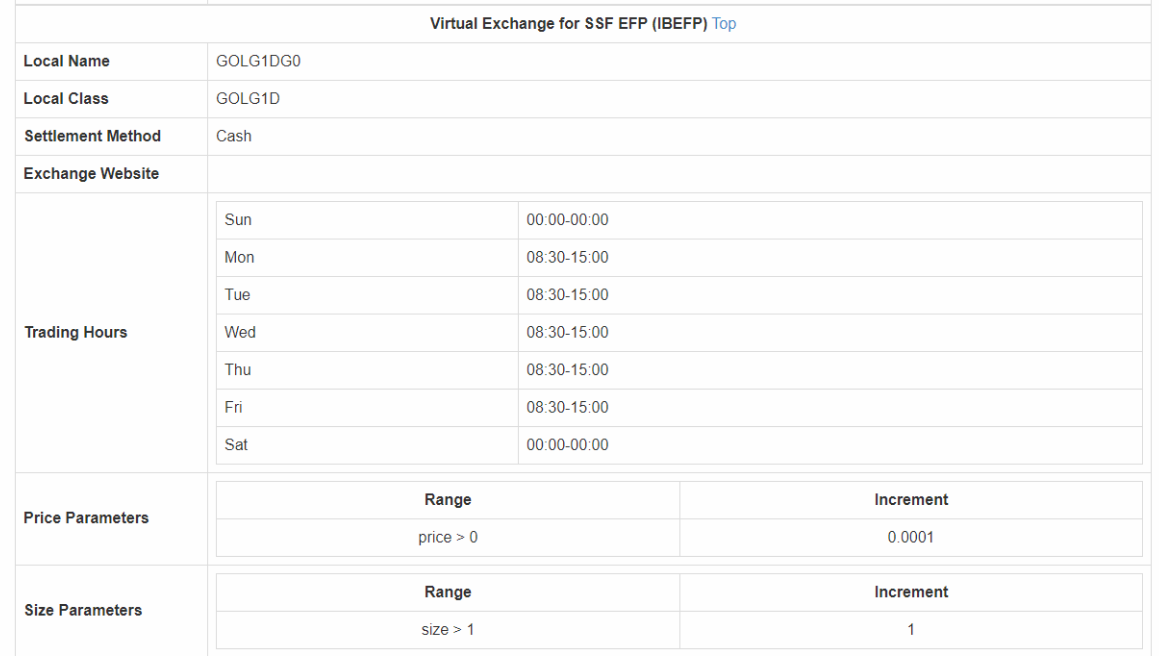Select the Sat trading hours 00:00-00:00
Image resolution: width=1159 pixels, height=656 pixels.
tap(568, 445)
